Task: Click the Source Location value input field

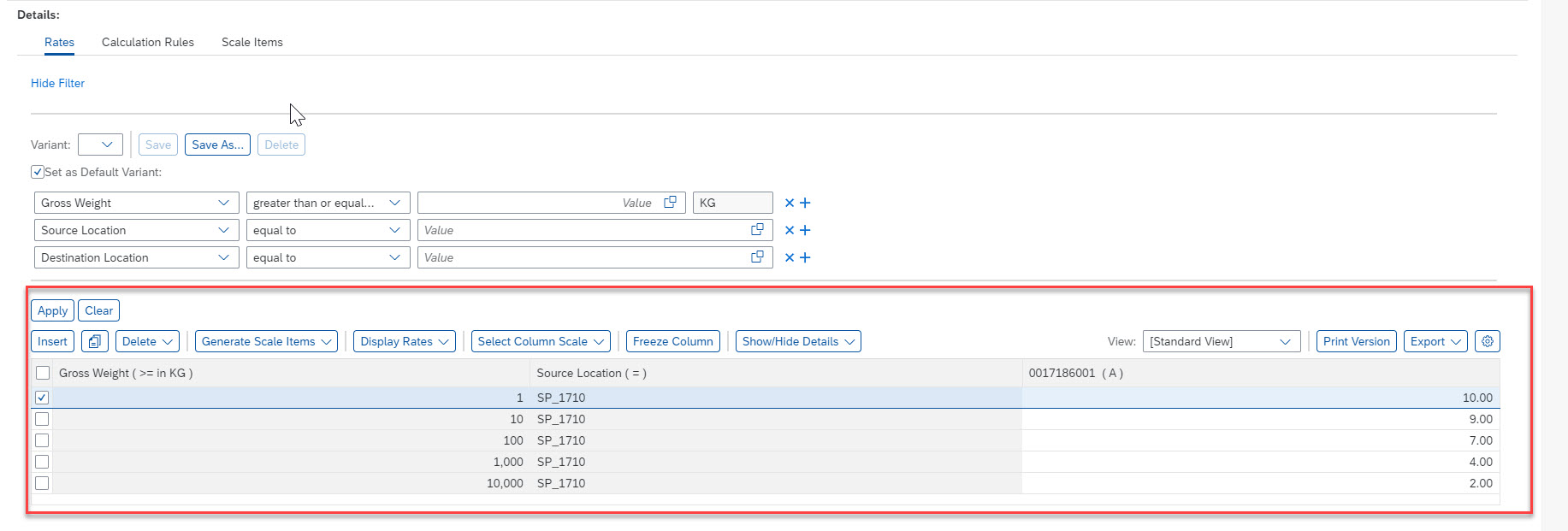Action: tap(582, 230)
